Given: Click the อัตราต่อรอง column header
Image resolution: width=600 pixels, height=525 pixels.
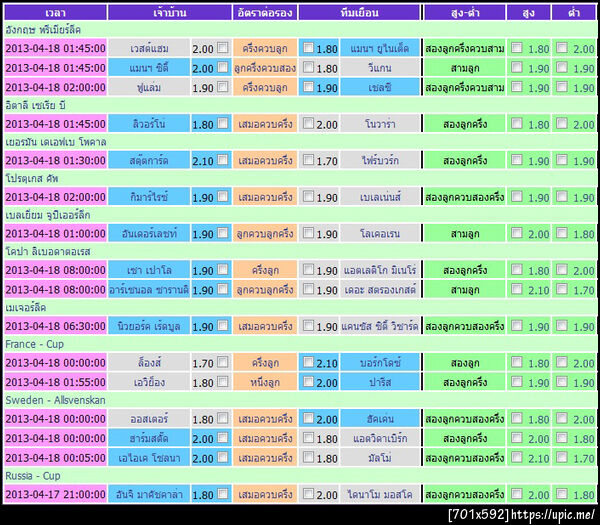Looking at the screenshot, I should (265, 12).
